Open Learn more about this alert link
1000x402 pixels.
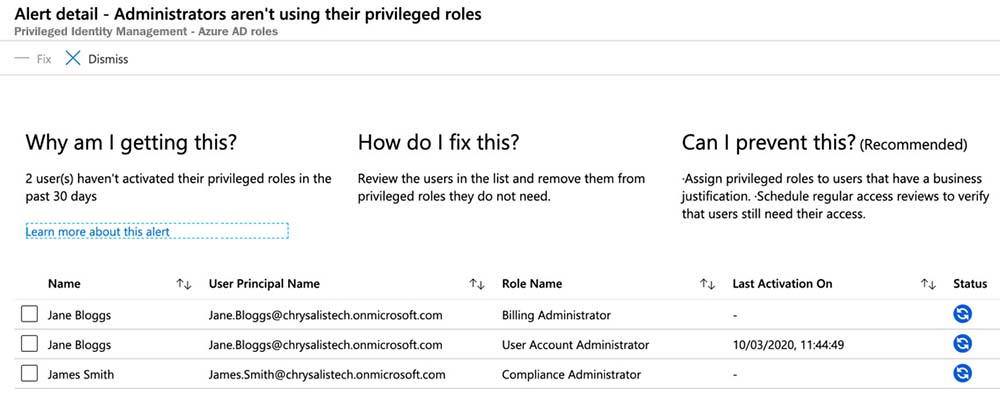[x=98, y=232]
